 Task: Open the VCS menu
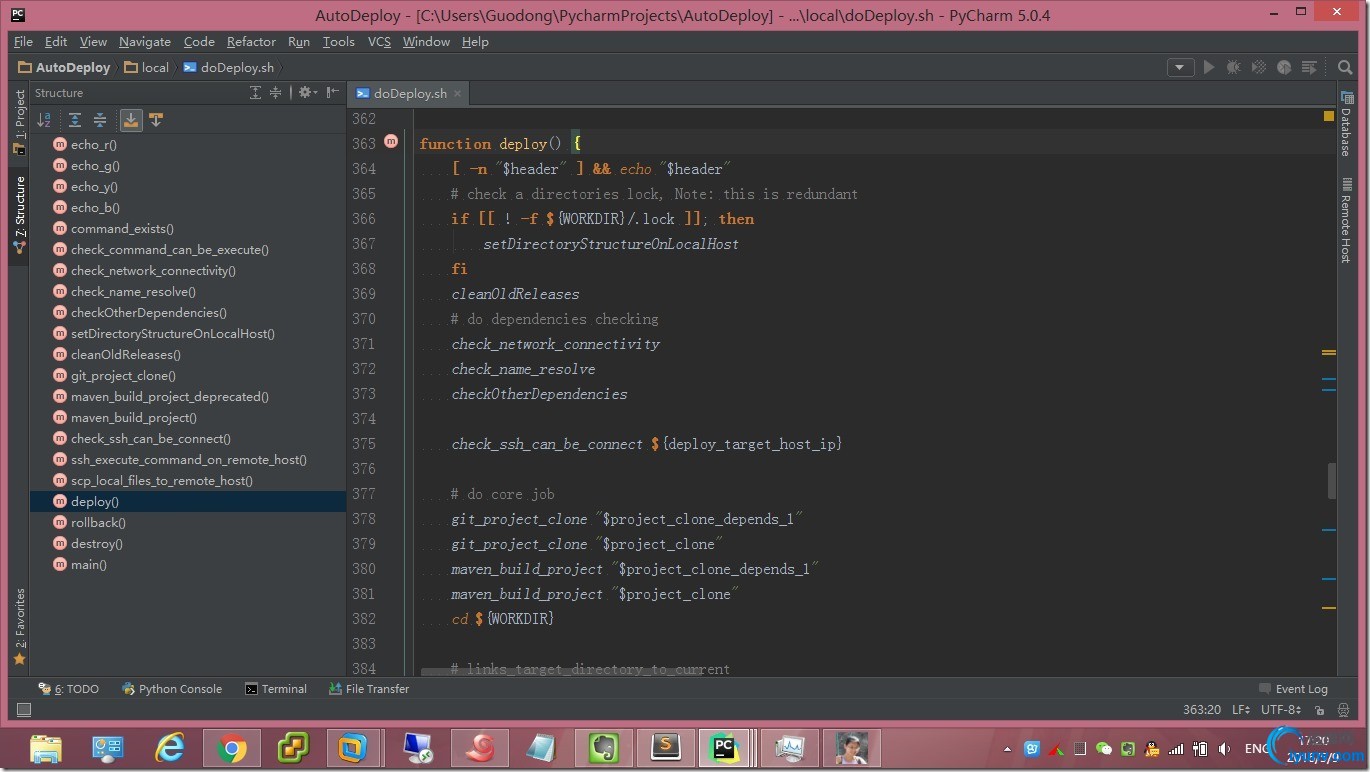[379, 42]
